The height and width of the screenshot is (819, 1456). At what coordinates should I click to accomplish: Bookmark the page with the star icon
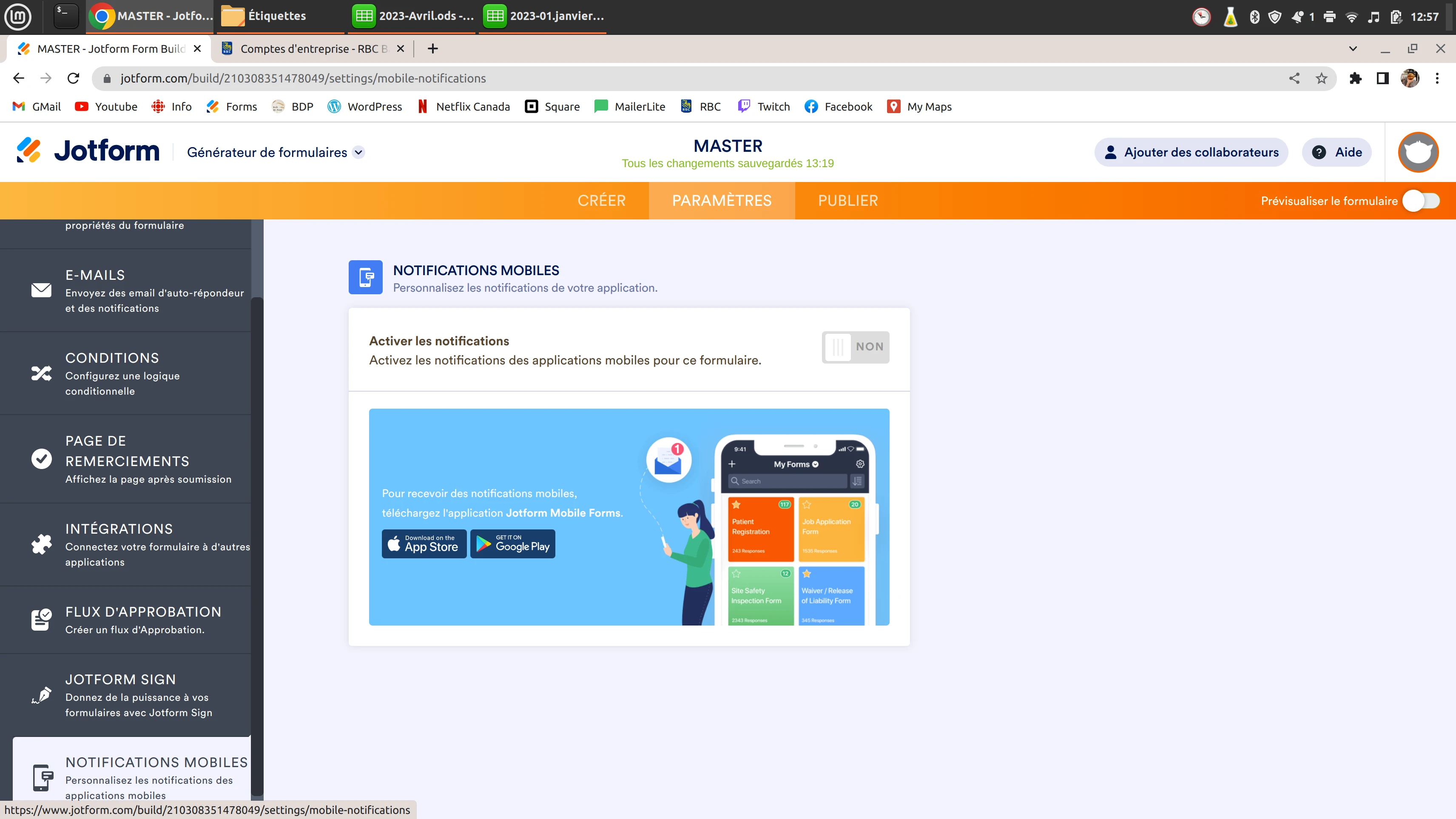pyautogui.click(x=1322, y=78)
